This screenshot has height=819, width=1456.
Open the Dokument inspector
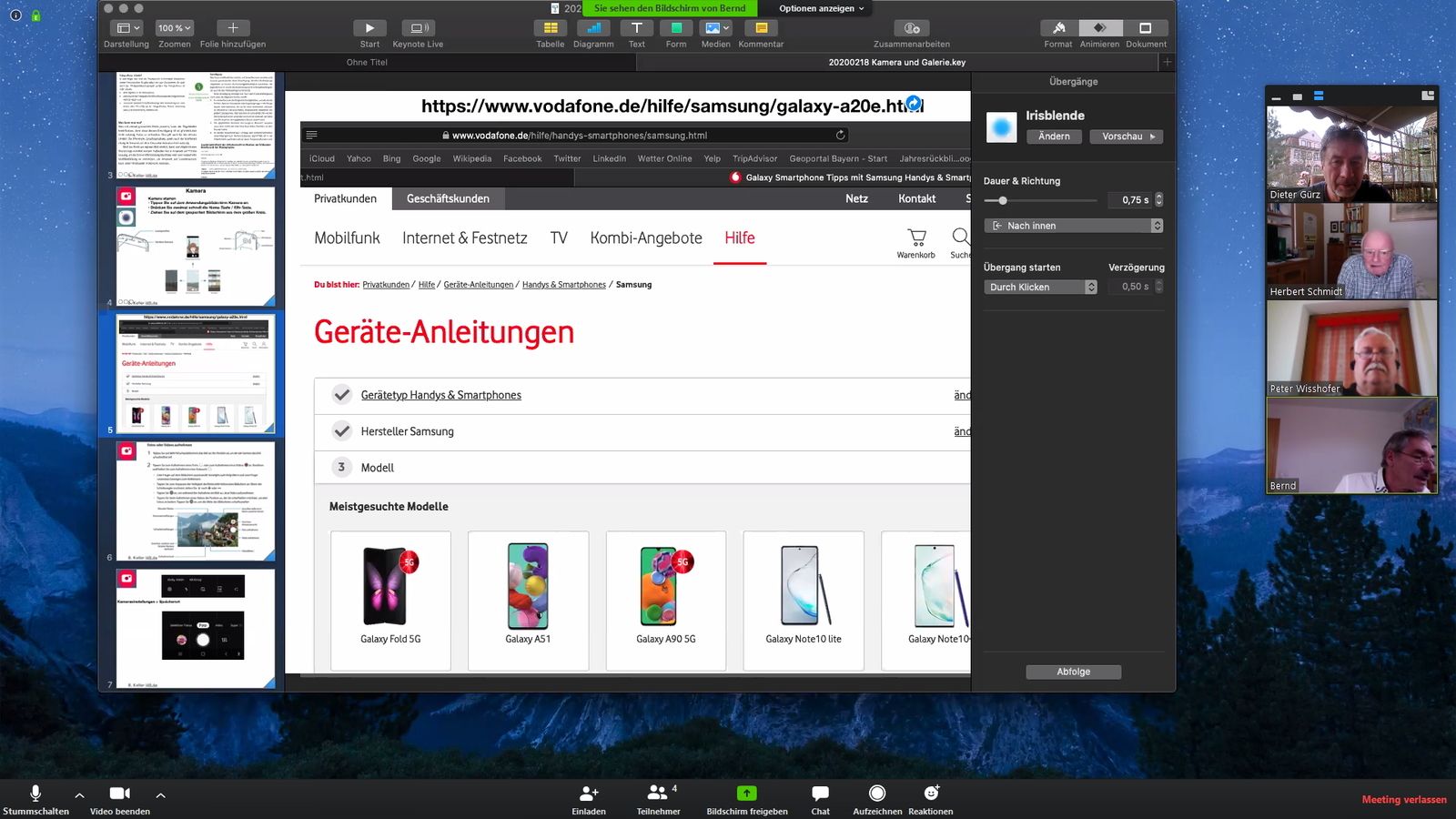coord(1146,28)
